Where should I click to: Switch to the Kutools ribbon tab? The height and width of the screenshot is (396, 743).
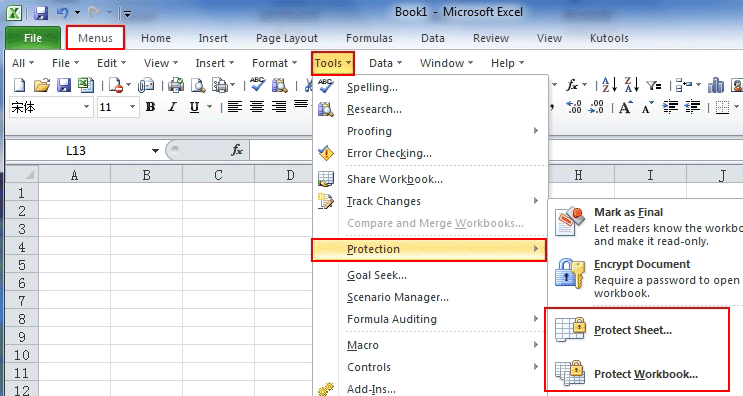(x=609, y=38)
